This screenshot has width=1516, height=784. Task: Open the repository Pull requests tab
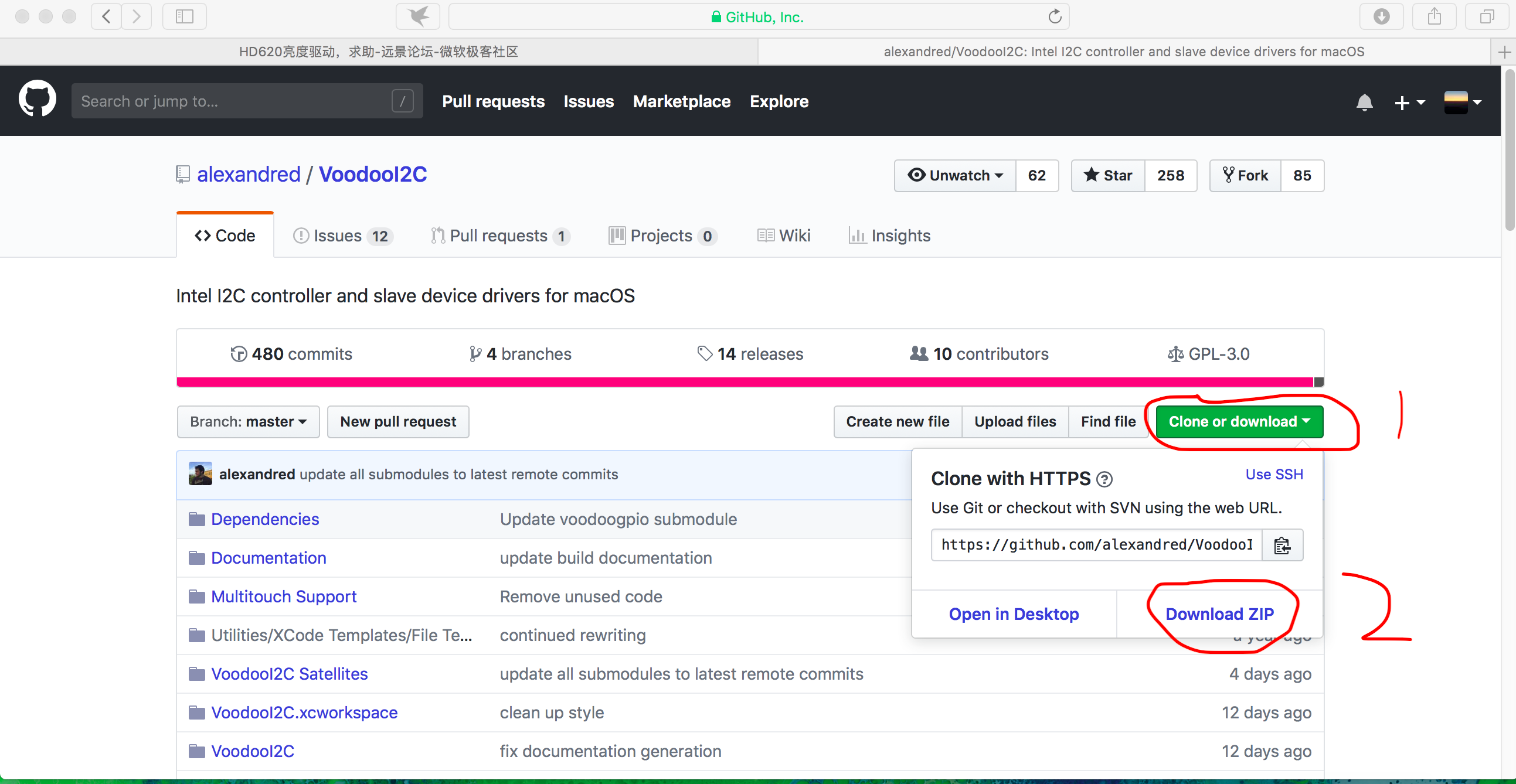click(500, 236)
